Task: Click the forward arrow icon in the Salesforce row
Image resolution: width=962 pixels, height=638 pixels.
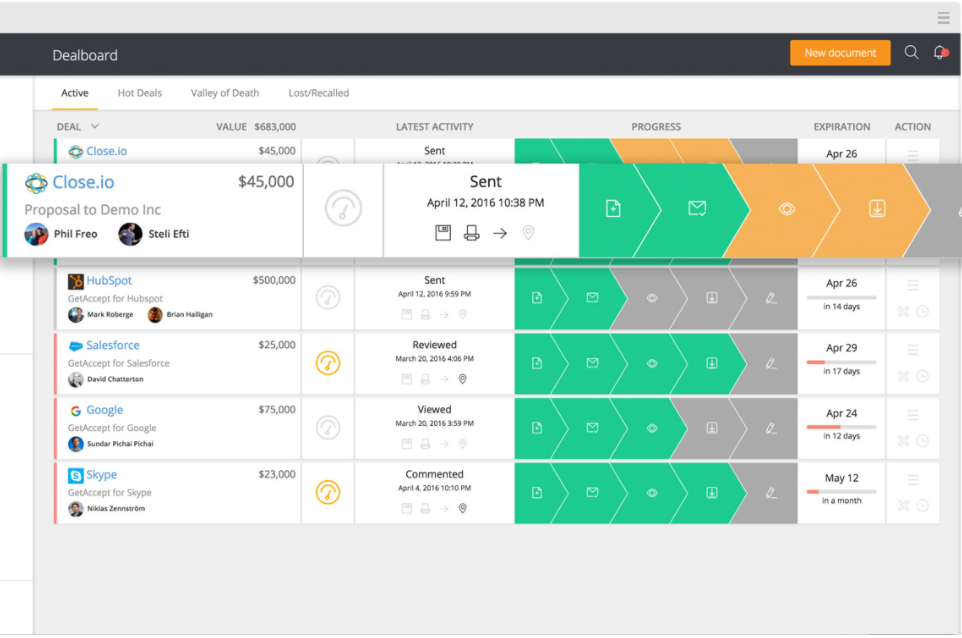Action: 444,379
